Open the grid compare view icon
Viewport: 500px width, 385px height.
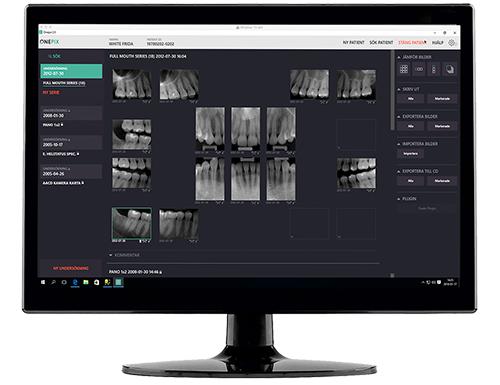(x=404, y=69)
